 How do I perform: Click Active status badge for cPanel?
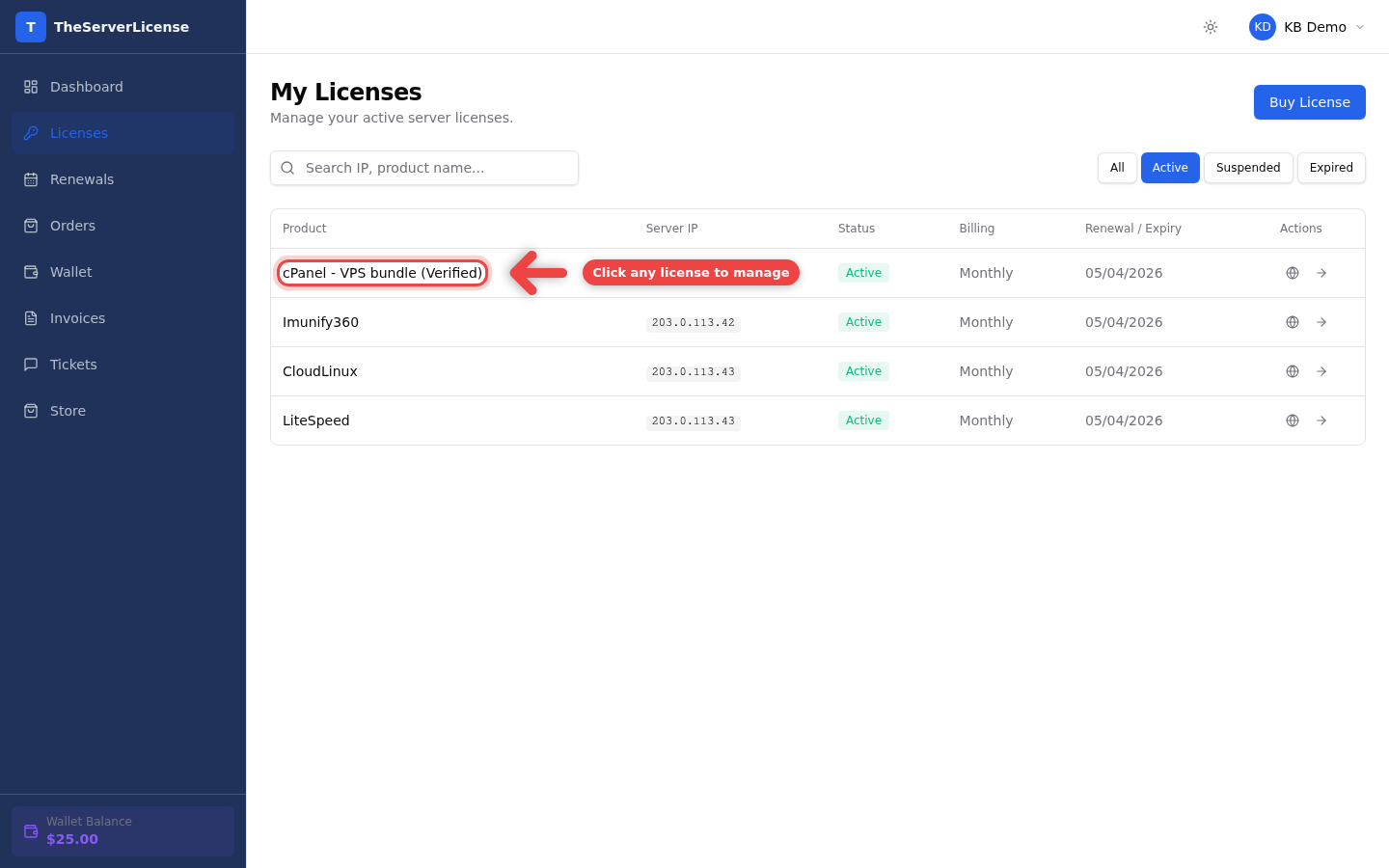tap(863, 273)
